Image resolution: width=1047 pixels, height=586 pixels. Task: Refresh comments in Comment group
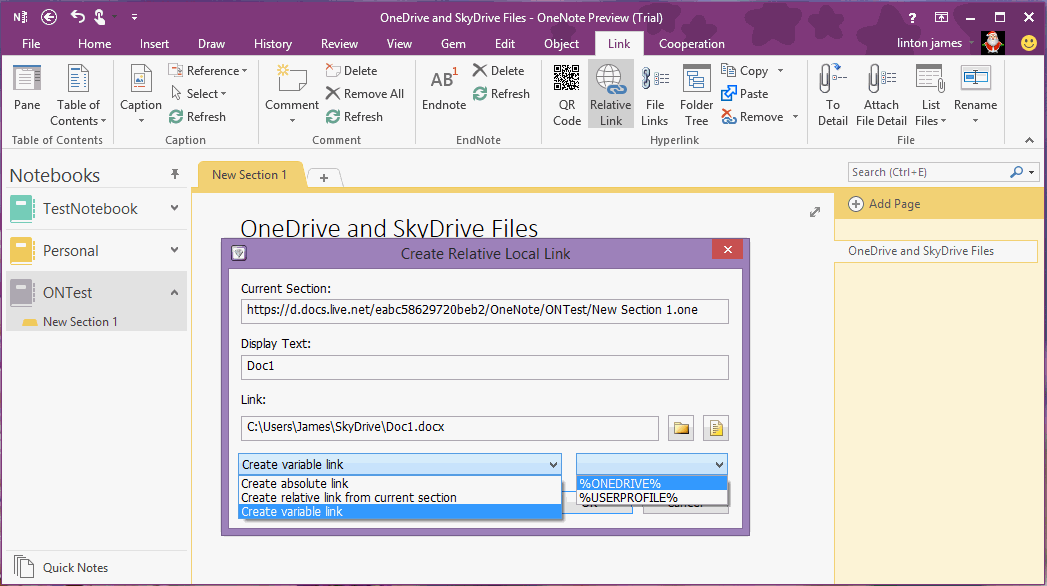(355, 117)
